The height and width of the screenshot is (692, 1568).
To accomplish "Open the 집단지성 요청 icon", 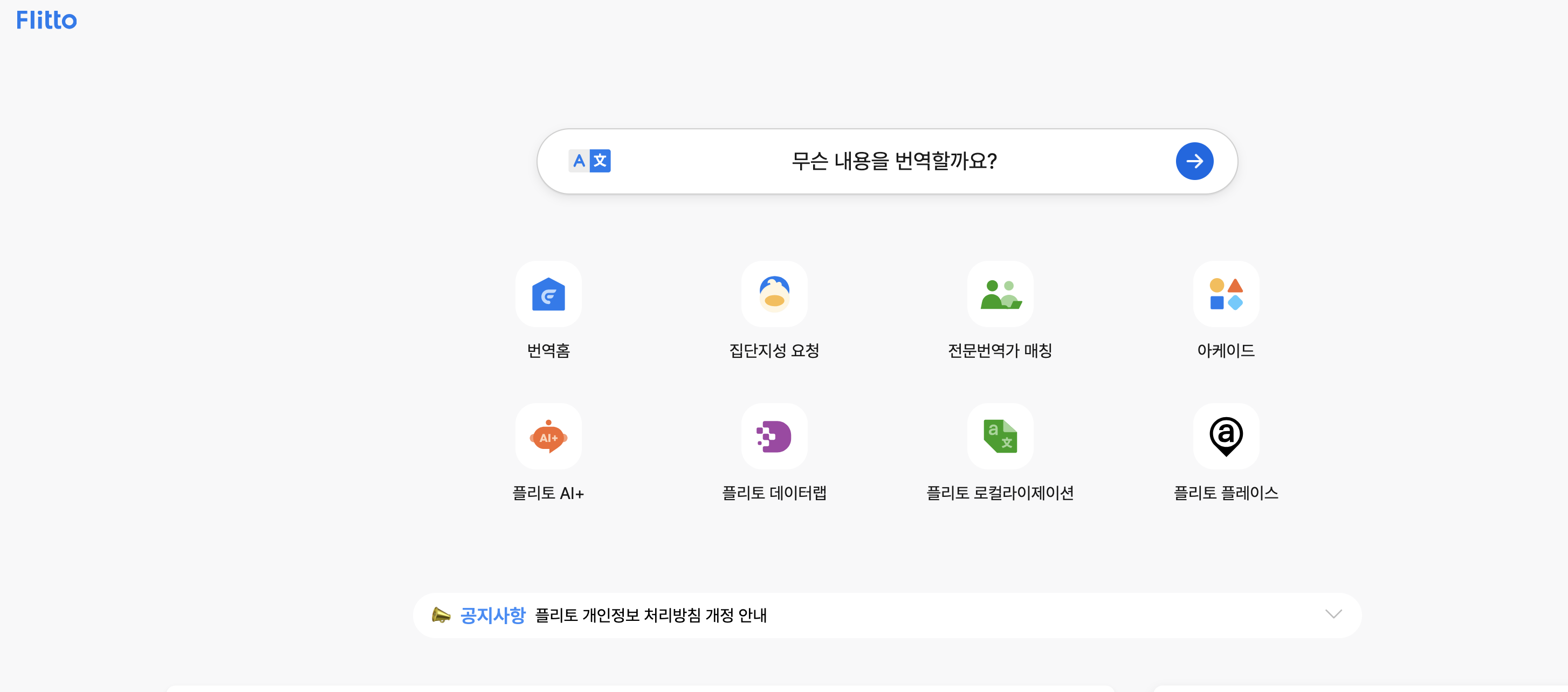I will [774, 294].
